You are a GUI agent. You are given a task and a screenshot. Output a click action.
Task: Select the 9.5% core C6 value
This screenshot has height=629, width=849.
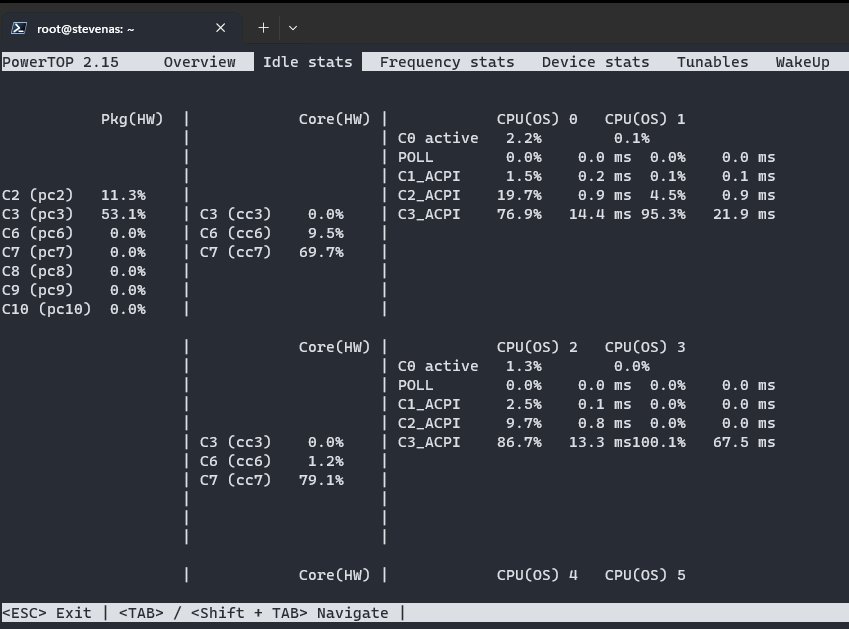click(326, 233)
